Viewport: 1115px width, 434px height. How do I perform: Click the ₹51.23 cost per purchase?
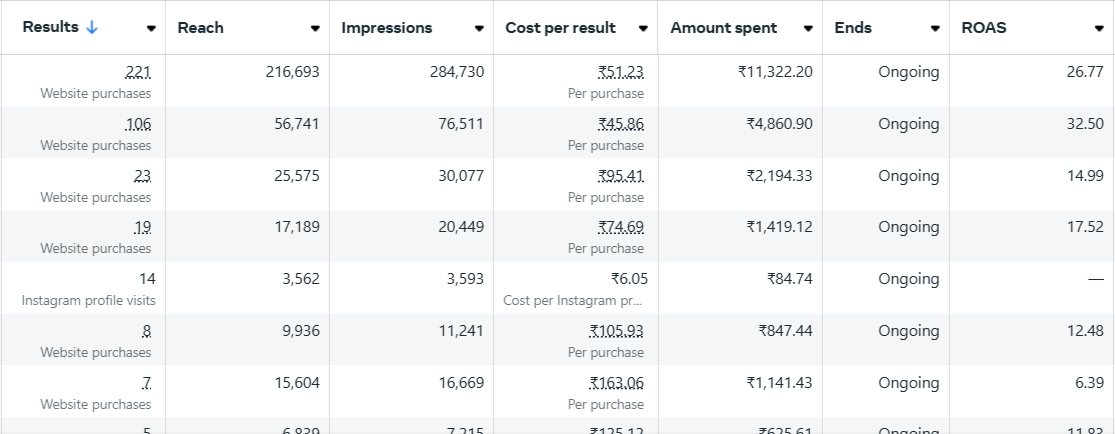tap(620, 72)
